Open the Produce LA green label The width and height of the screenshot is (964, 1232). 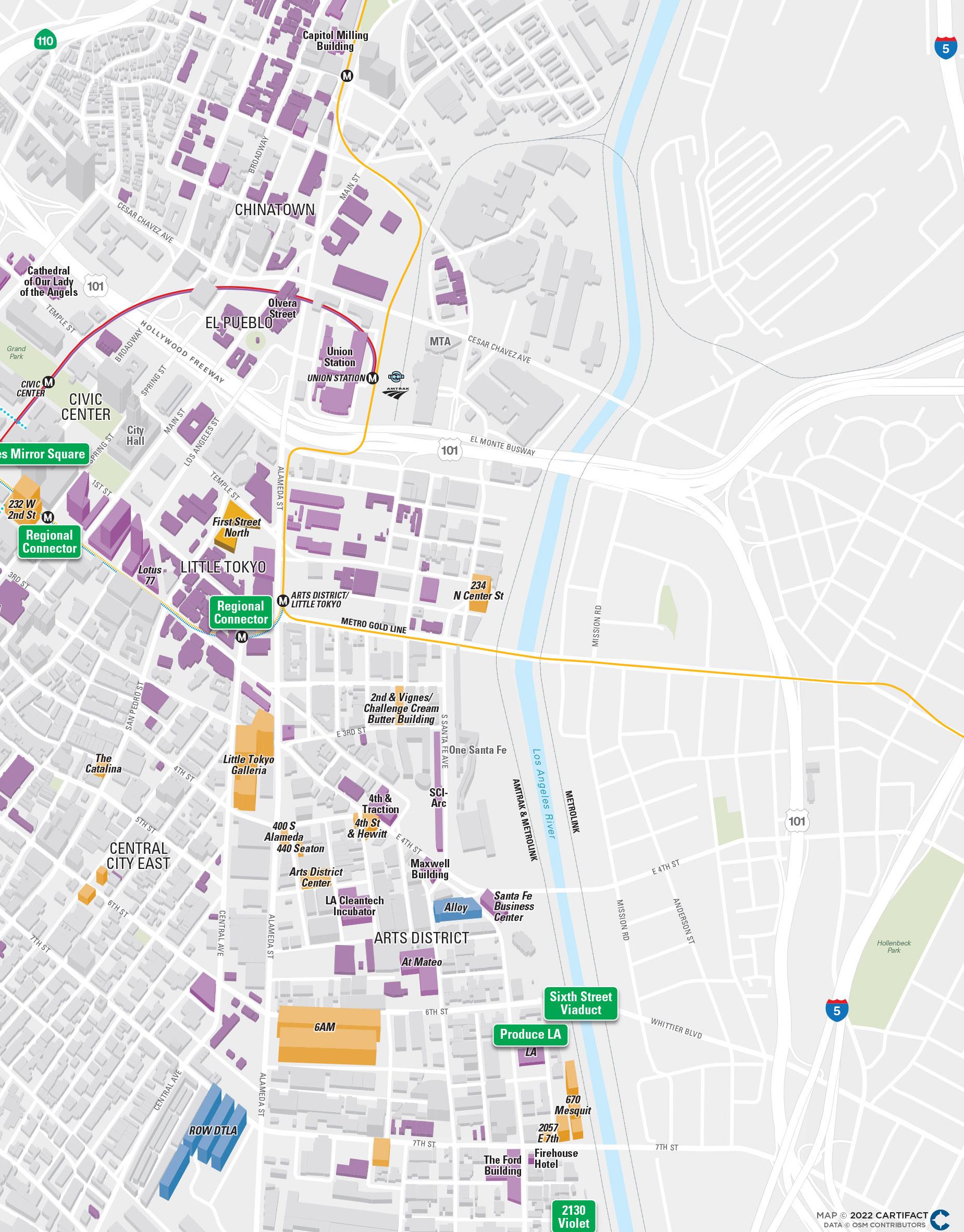[x=530, y=1034]
